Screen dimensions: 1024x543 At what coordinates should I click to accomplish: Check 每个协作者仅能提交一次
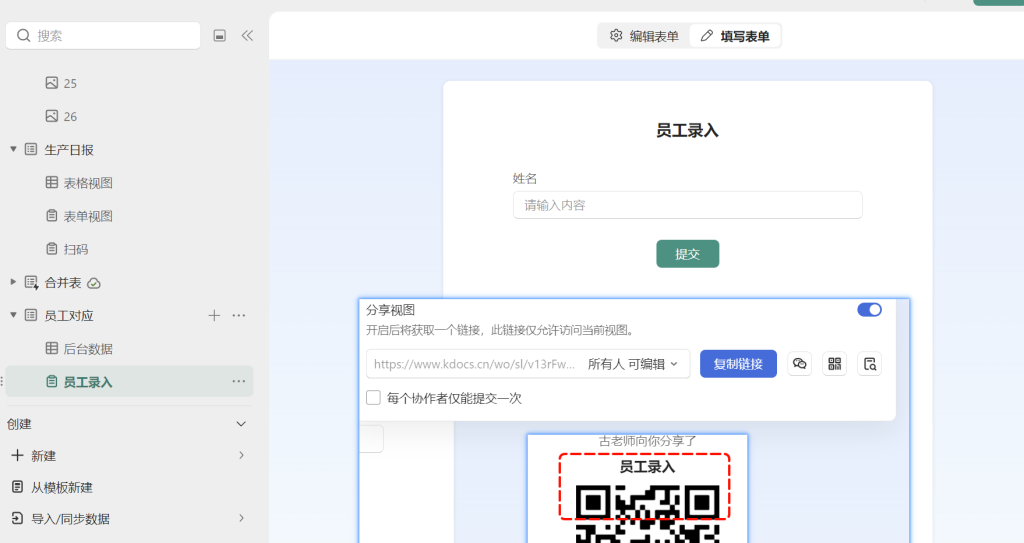373,397
